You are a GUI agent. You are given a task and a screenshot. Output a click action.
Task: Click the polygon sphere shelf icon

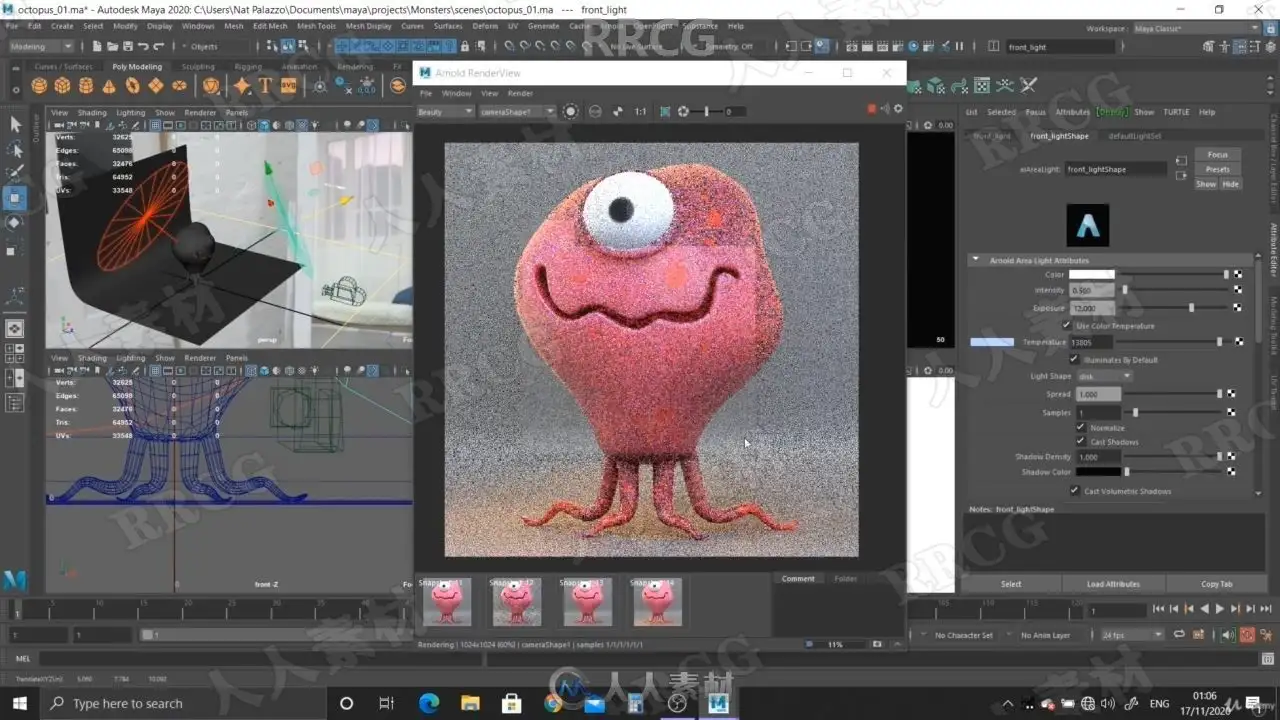click(39, 86)
